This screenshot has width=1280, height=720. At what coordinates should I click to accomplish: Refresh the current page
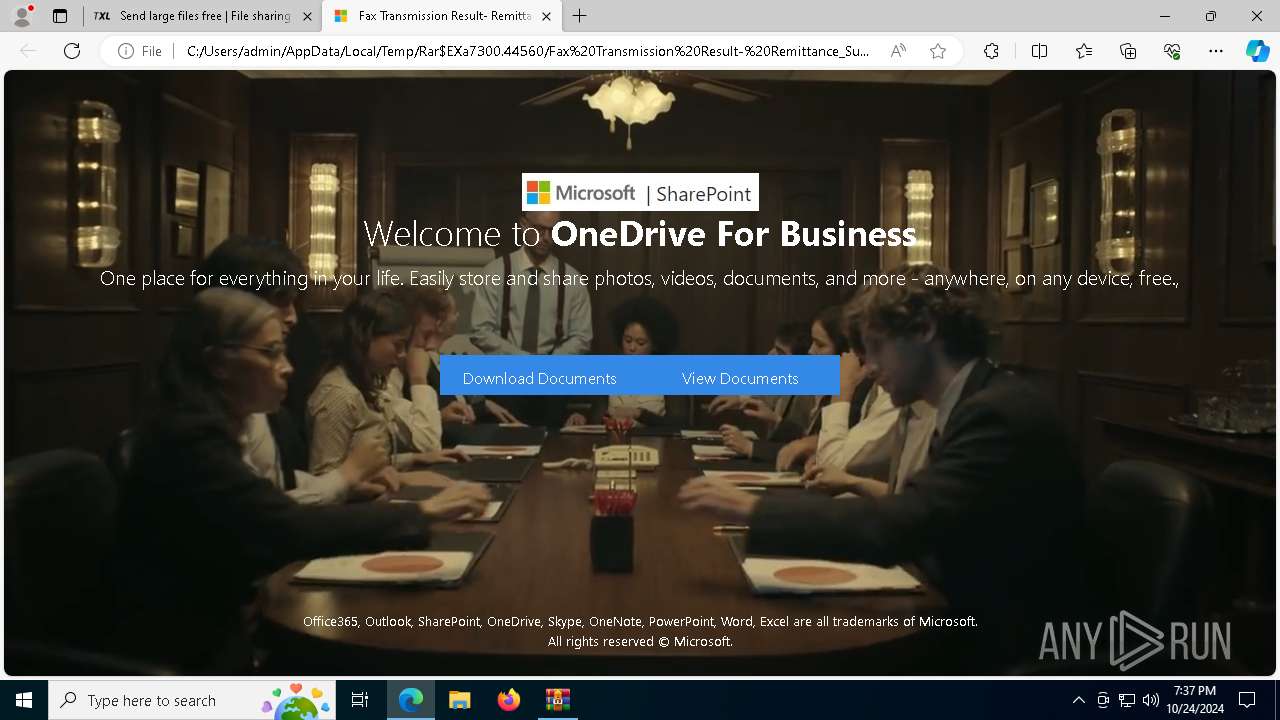[72, 51]
